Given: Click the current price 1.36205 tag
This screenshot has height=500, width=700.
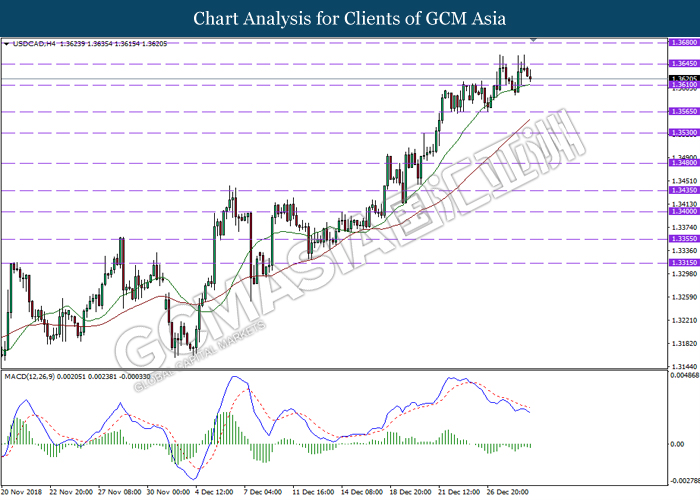Looking at the screenshot, I should tap(683, 79).
